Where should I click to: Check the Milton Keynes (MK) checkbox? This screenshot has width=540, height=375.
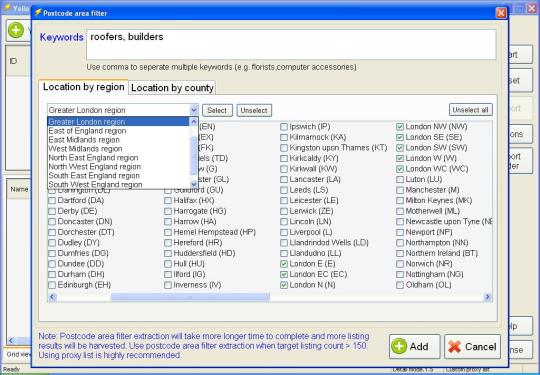[x=400, y=201]
